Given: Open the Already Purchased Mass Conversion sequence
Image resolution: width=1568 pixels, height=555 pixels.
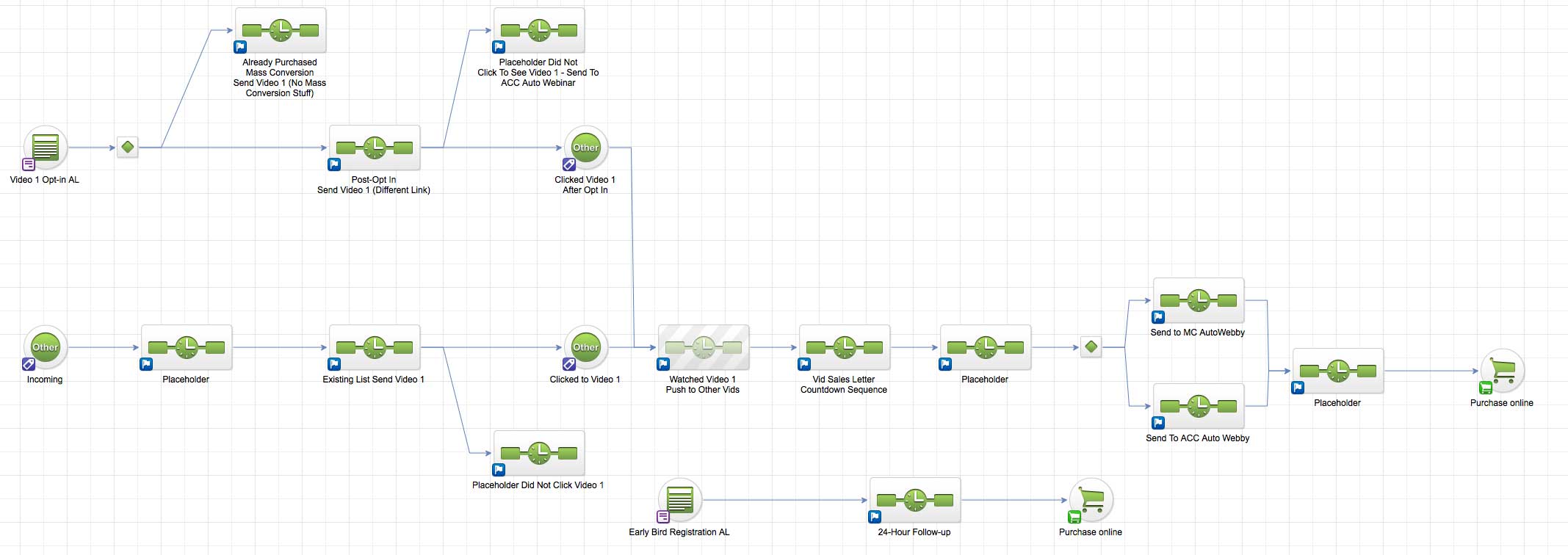Looking at the screenshot, I should click(x=281, y=31).
